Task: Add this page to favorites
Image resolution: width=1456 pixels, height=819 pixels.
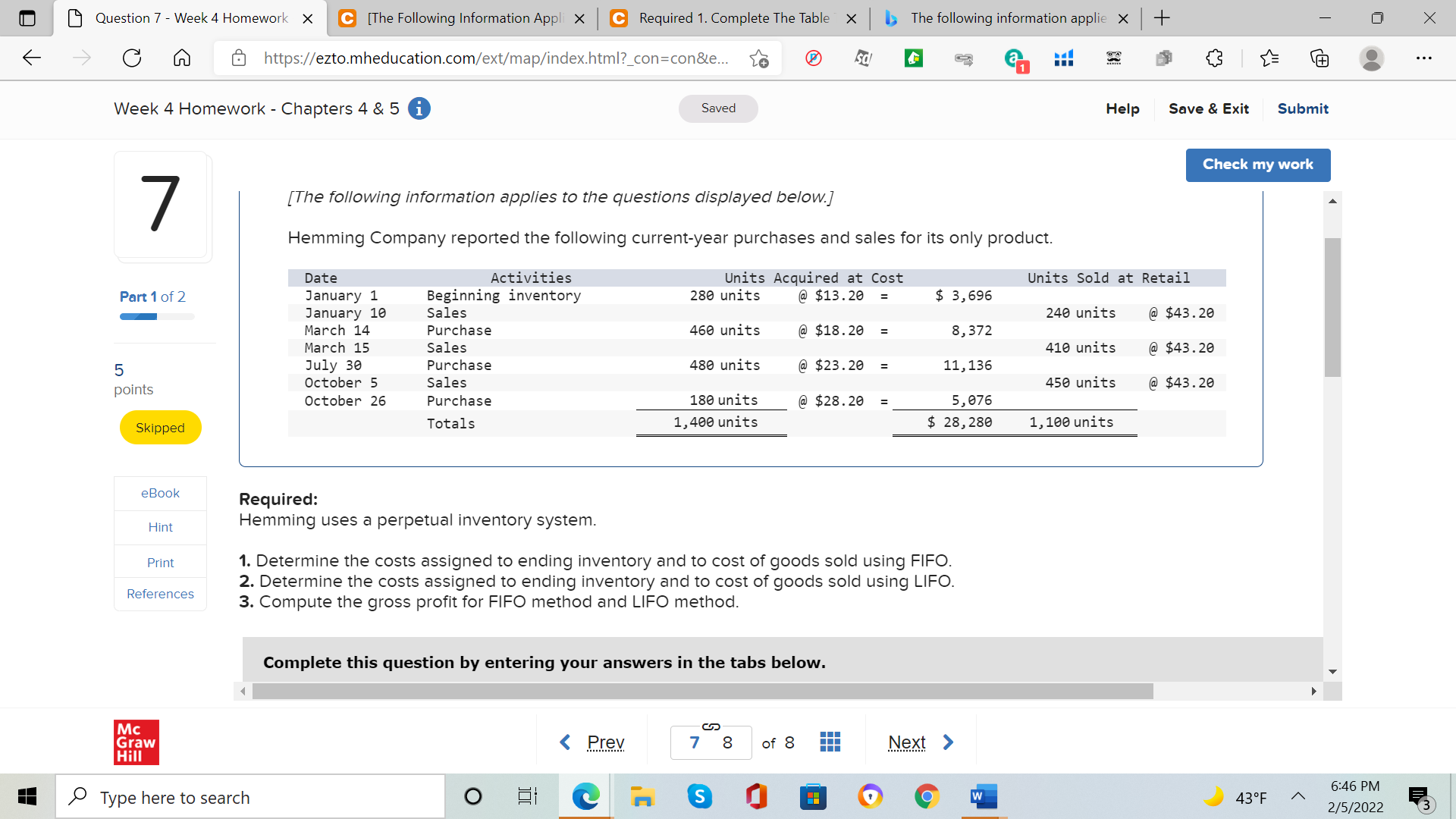Action: [x=758, y=58]
